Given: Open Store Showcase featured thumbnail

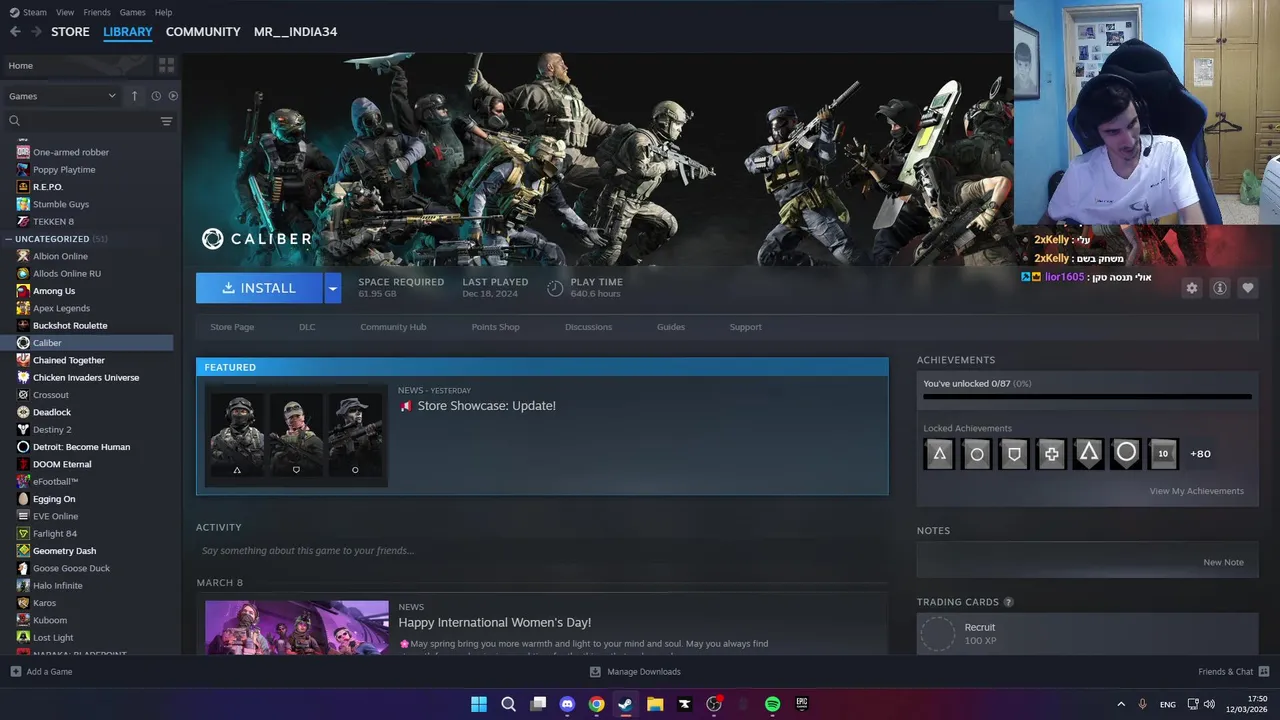Looking at the screenshot, I should (296, 435).
